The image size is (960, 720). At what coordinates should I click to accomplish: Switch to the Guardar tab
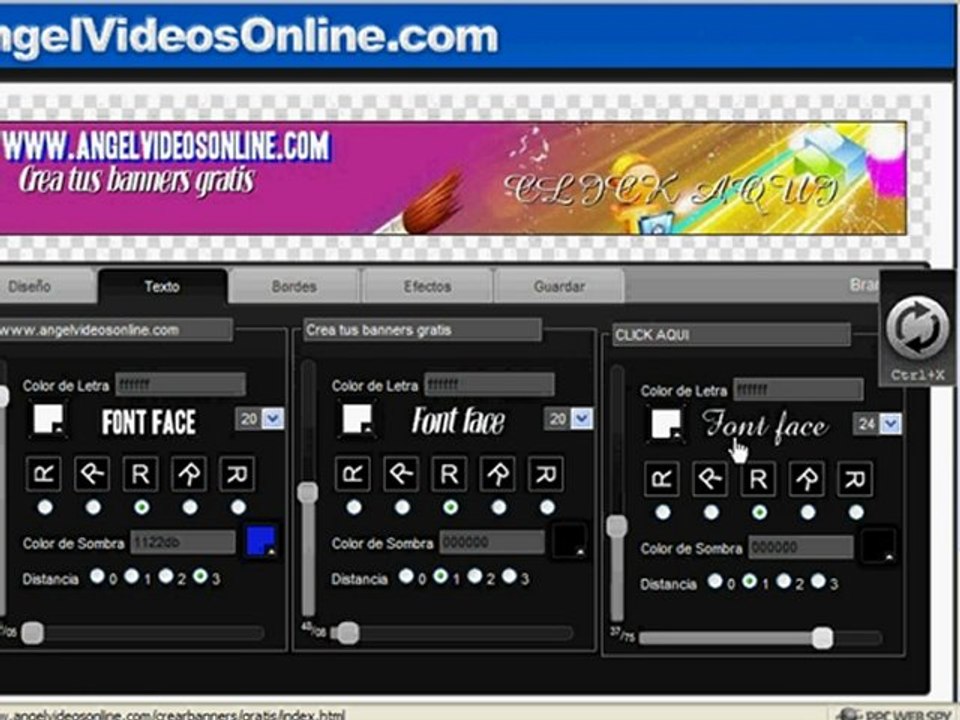[559, 286]
